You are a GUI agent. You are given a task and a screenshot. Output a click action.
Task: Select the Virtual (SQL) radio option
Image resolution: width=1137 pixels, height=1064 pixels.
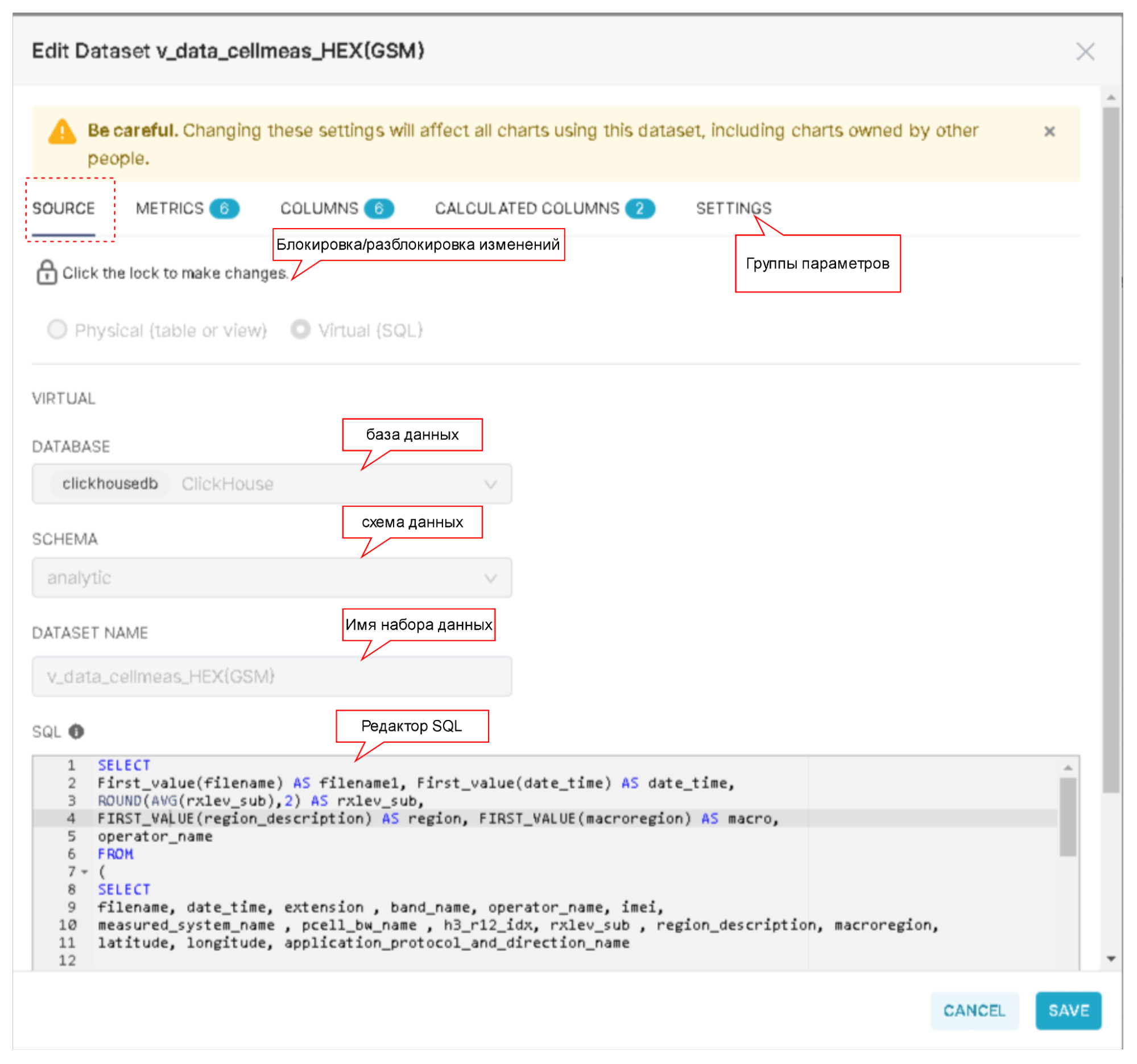pos(300,330)
